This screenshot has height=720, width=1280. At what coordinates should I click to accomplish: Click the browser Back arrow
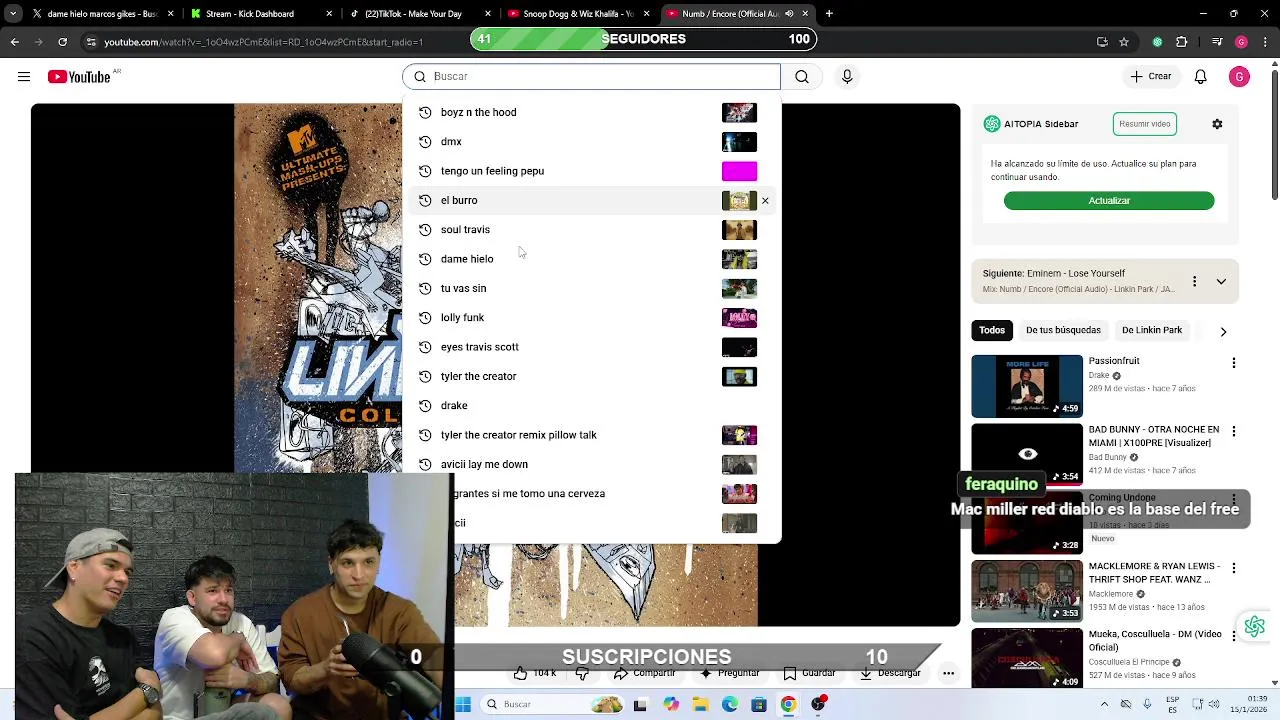tap(14, 42)
